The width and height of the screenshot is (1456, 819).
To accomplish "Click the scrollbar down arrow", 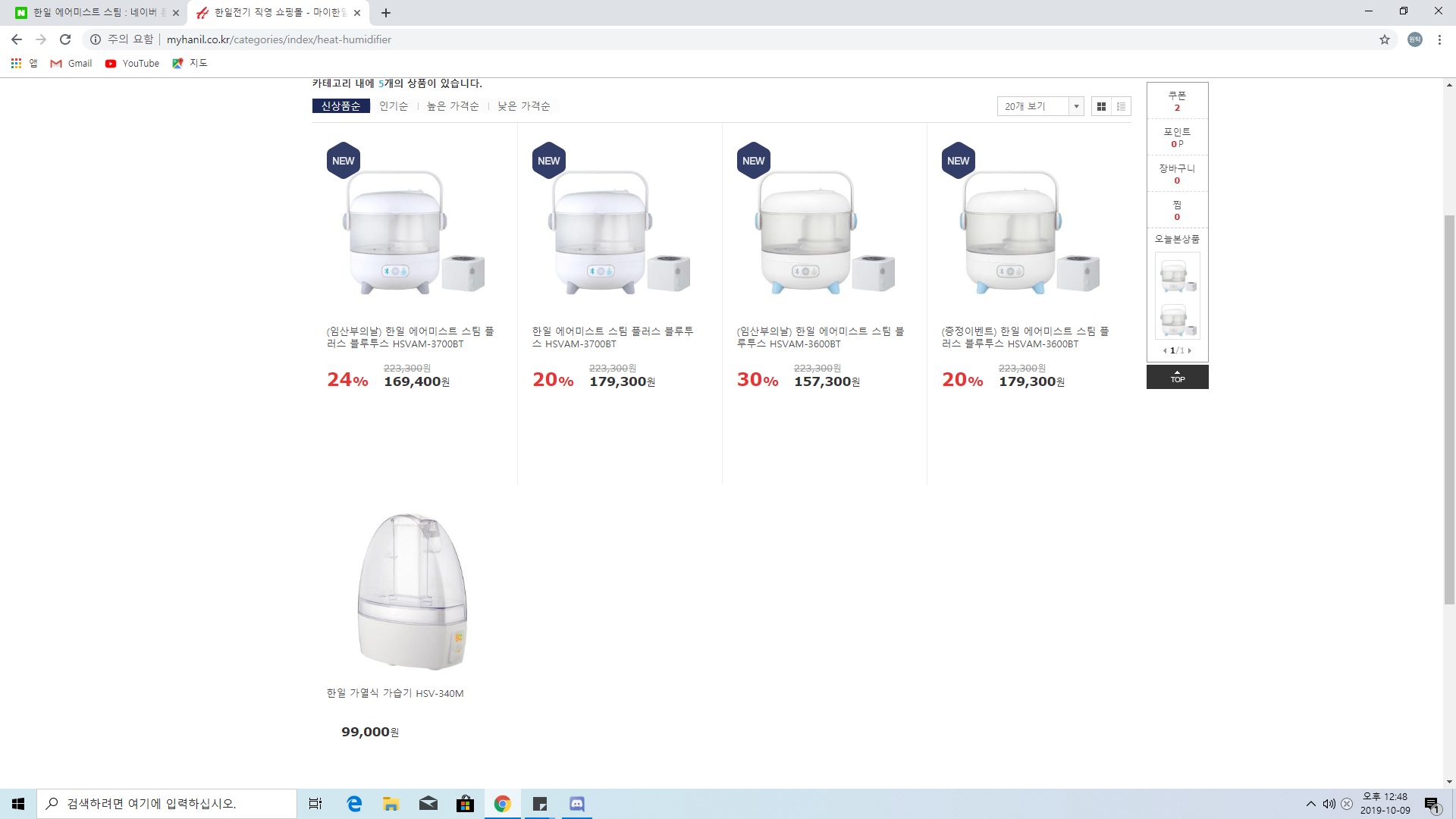I will (1449, 782).
